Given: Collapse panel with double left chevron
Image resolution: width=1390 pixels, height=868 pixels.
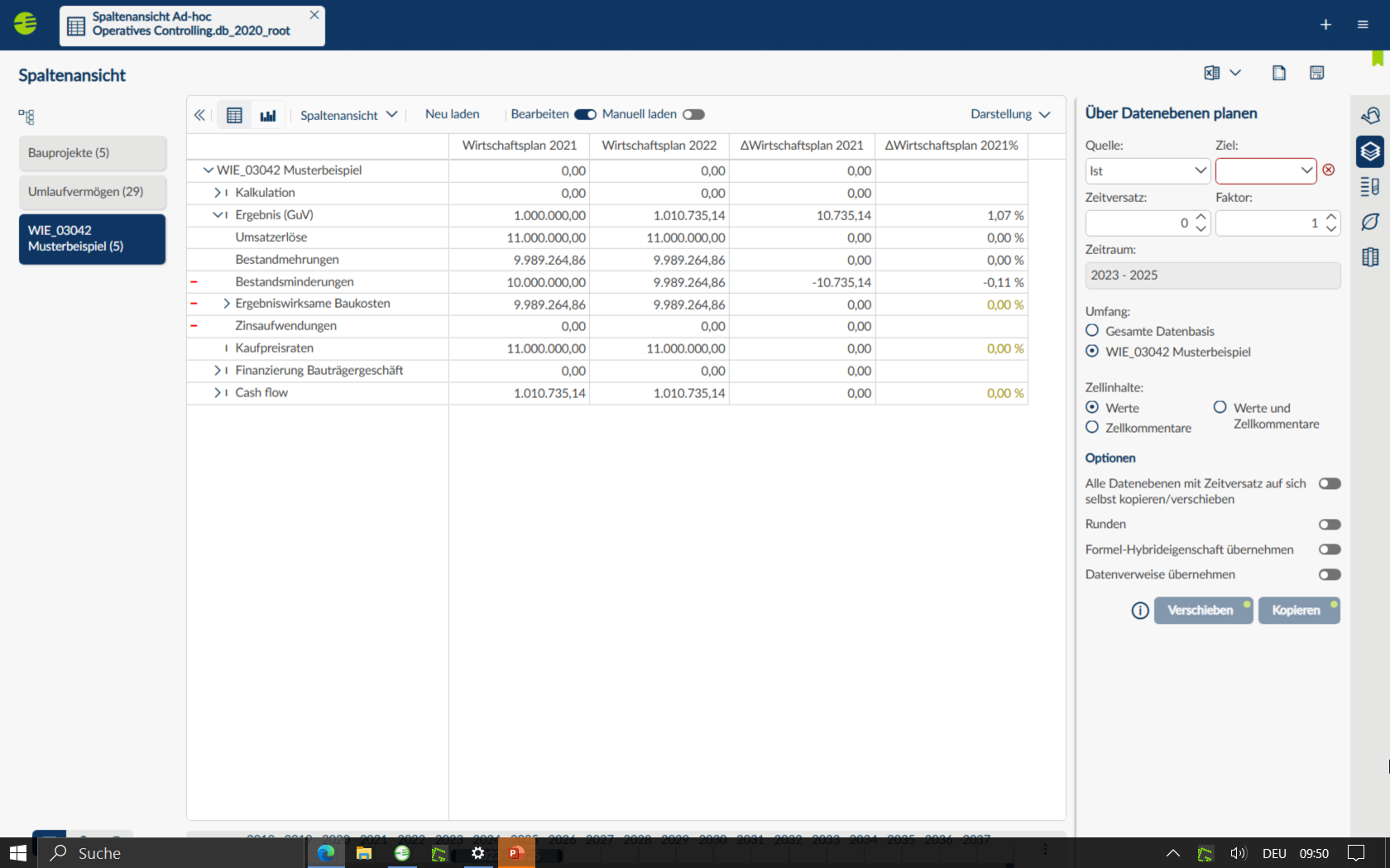Looking at the screenshot, I should point(199,115).
